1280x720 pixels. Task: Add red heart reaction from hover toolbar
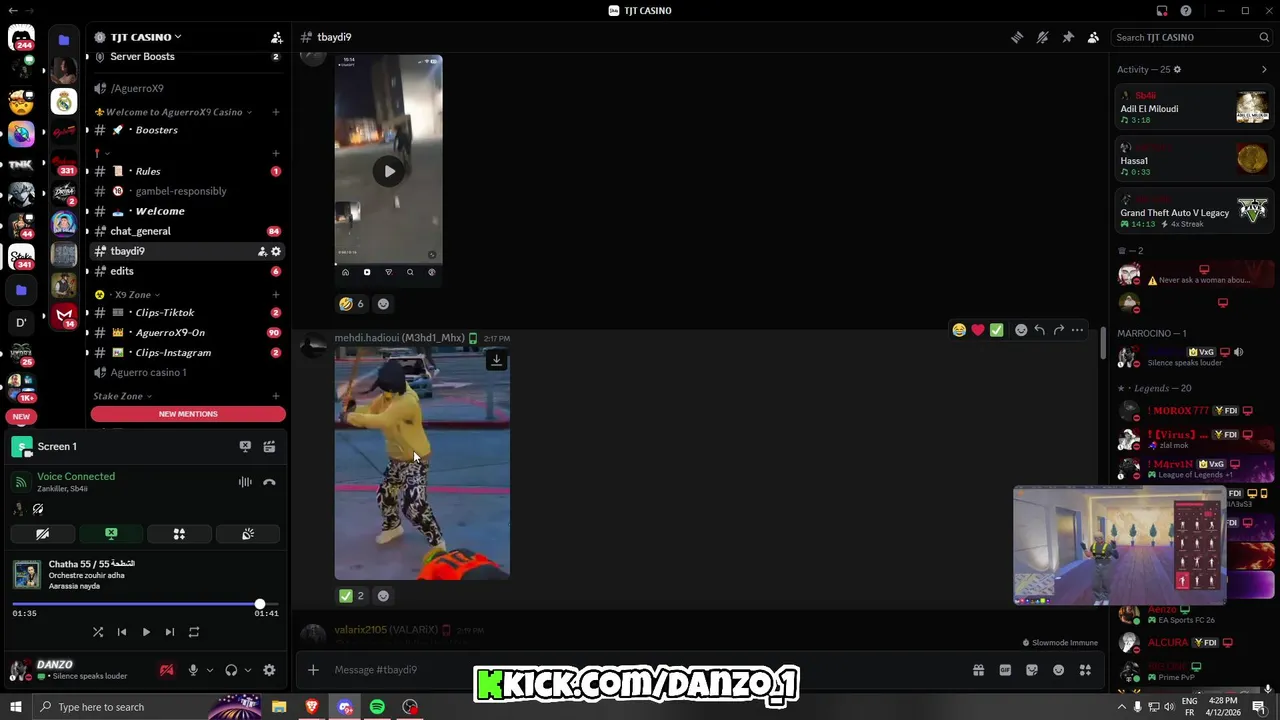[x=978, y=330]
